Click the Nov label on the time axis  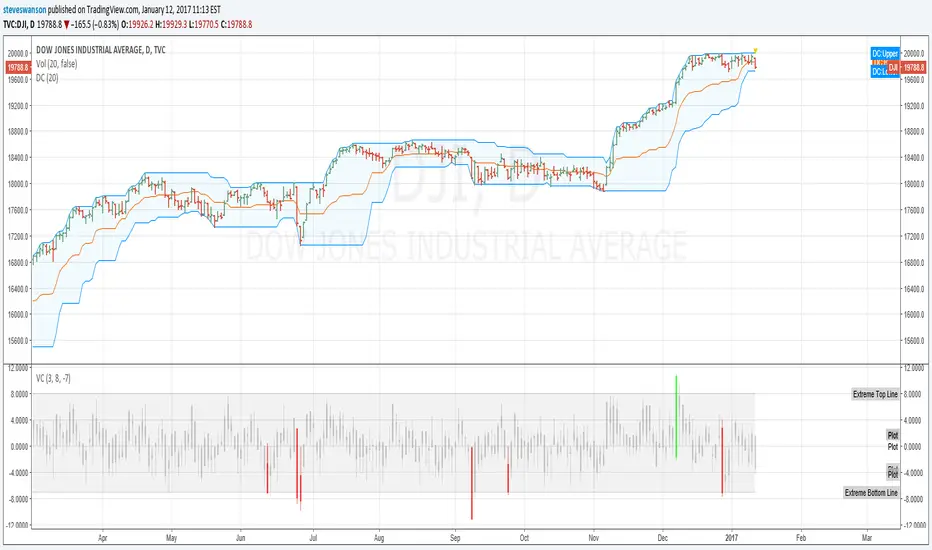click(593, 536)
